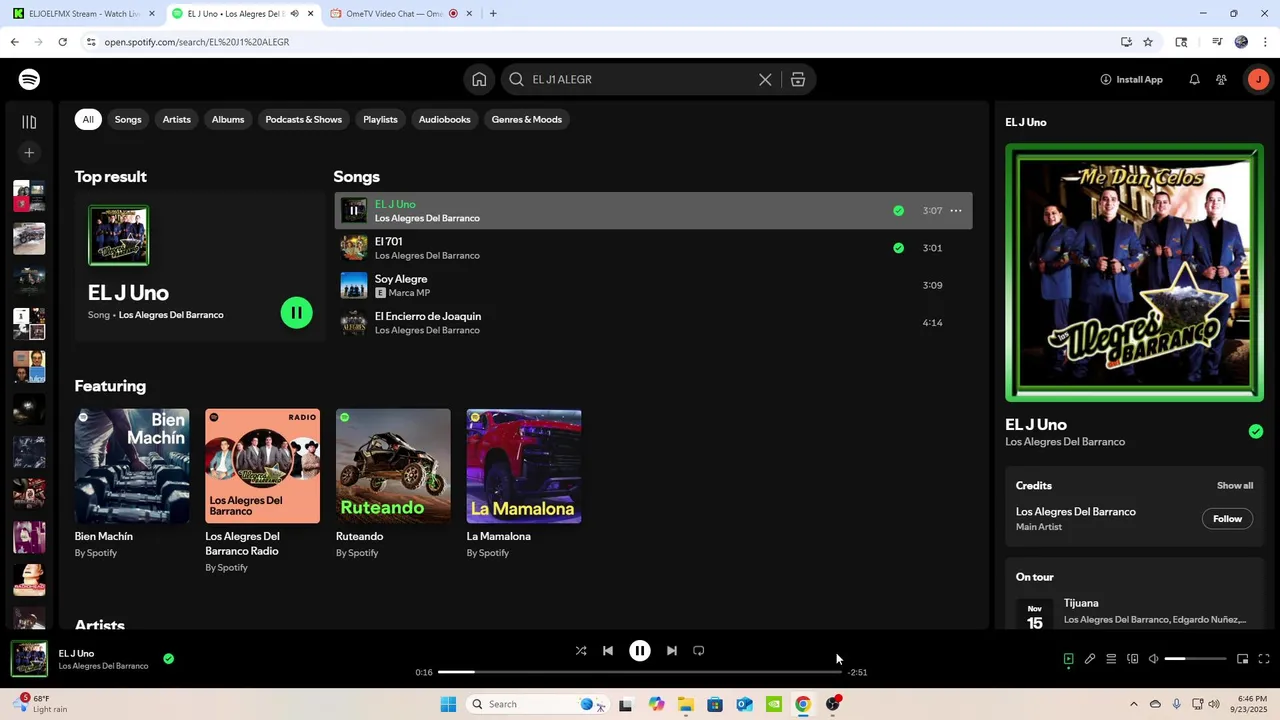Adjust the Spotify volume slider
The height and width of the screenshot is (720, 1280).
click(1195, 659)
